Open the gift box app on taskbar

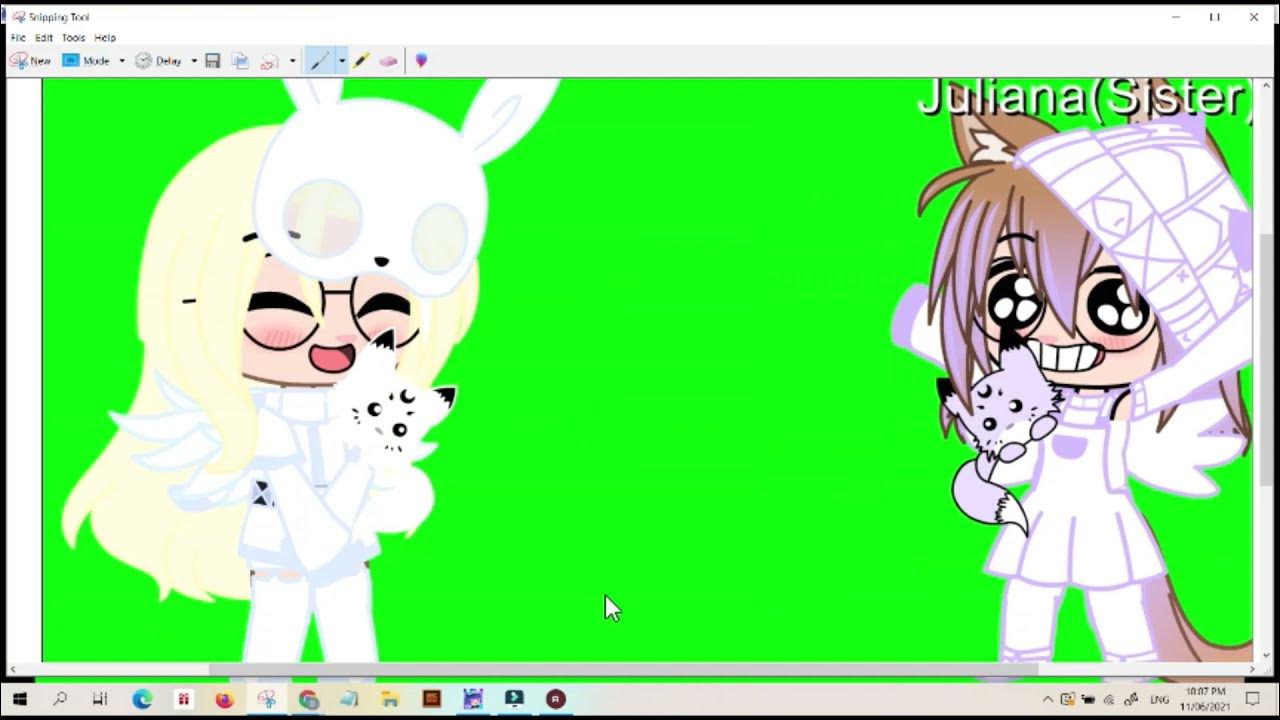(x=183, y=699)
